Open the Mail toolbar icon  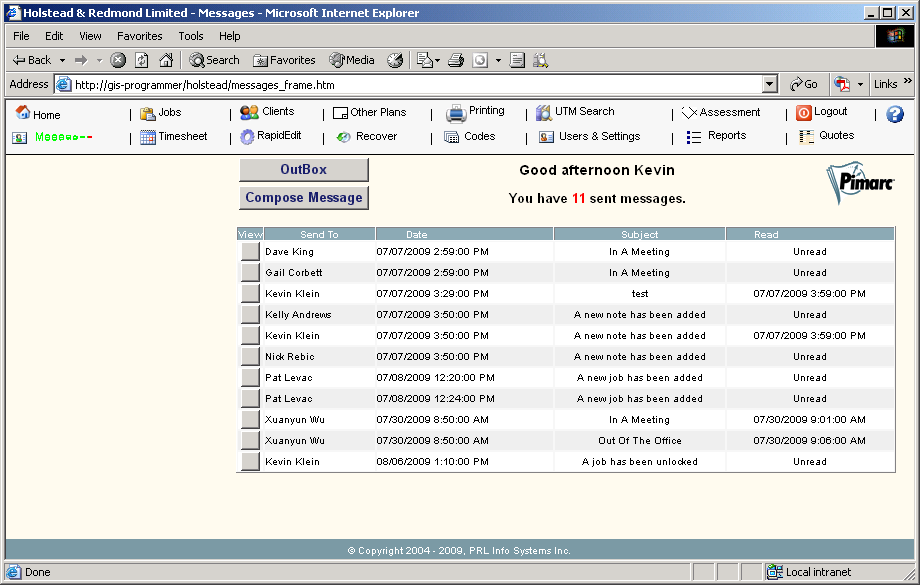coord(424,60)
